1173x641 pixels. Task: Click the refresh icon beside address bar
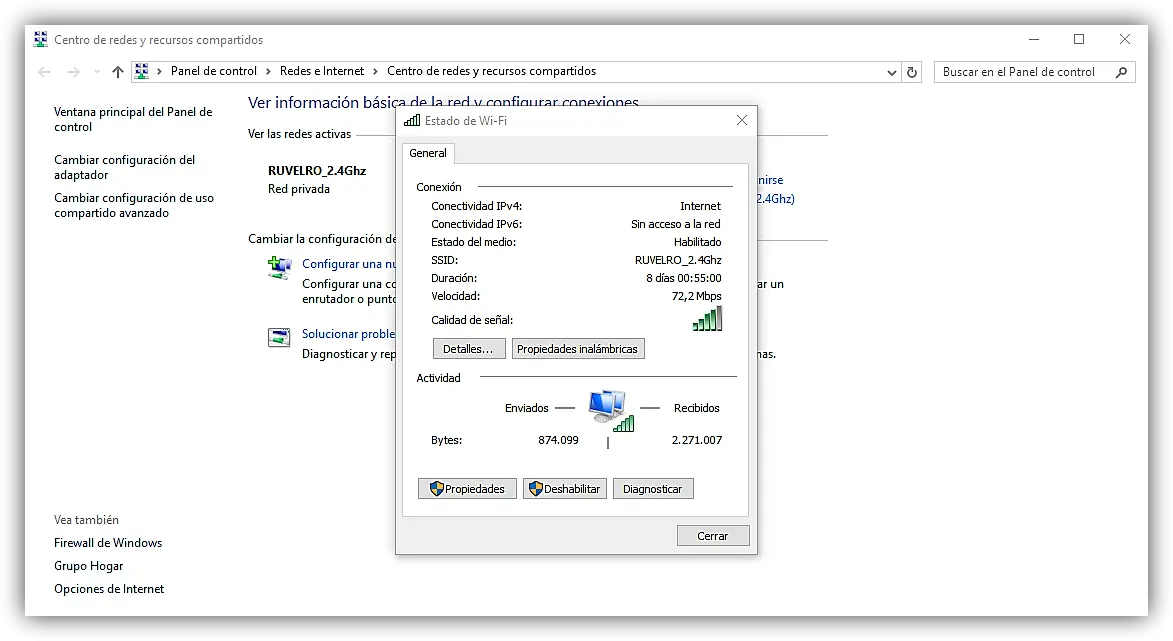pos(911,72)
